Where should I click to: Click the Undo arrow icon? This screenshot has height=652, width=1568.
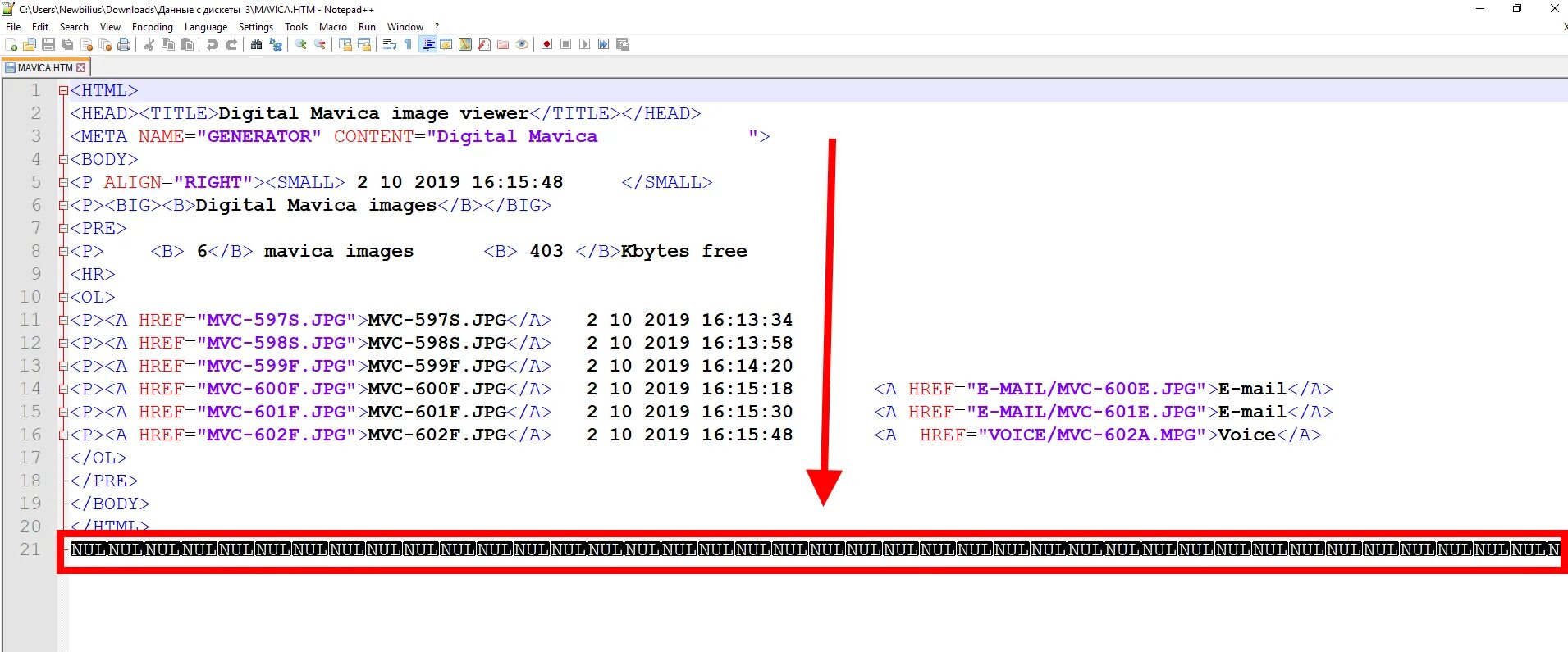click(x=212, y=44)
